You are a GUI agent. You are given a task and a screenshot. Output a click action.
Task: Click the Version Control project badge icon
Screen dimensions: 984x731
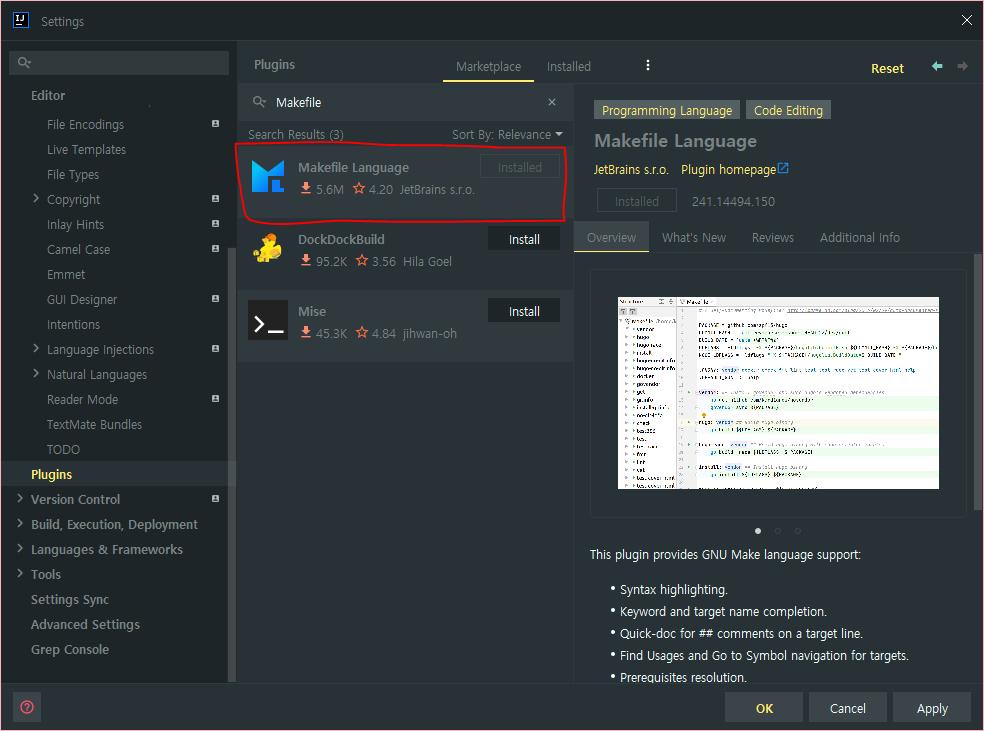tap(215, 498)
